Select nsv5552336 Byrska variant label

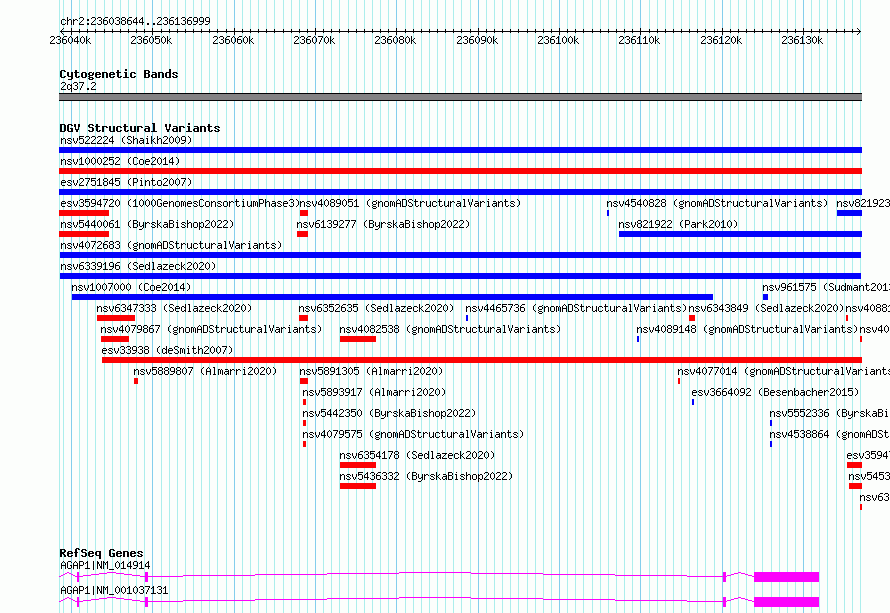[829, 413]
